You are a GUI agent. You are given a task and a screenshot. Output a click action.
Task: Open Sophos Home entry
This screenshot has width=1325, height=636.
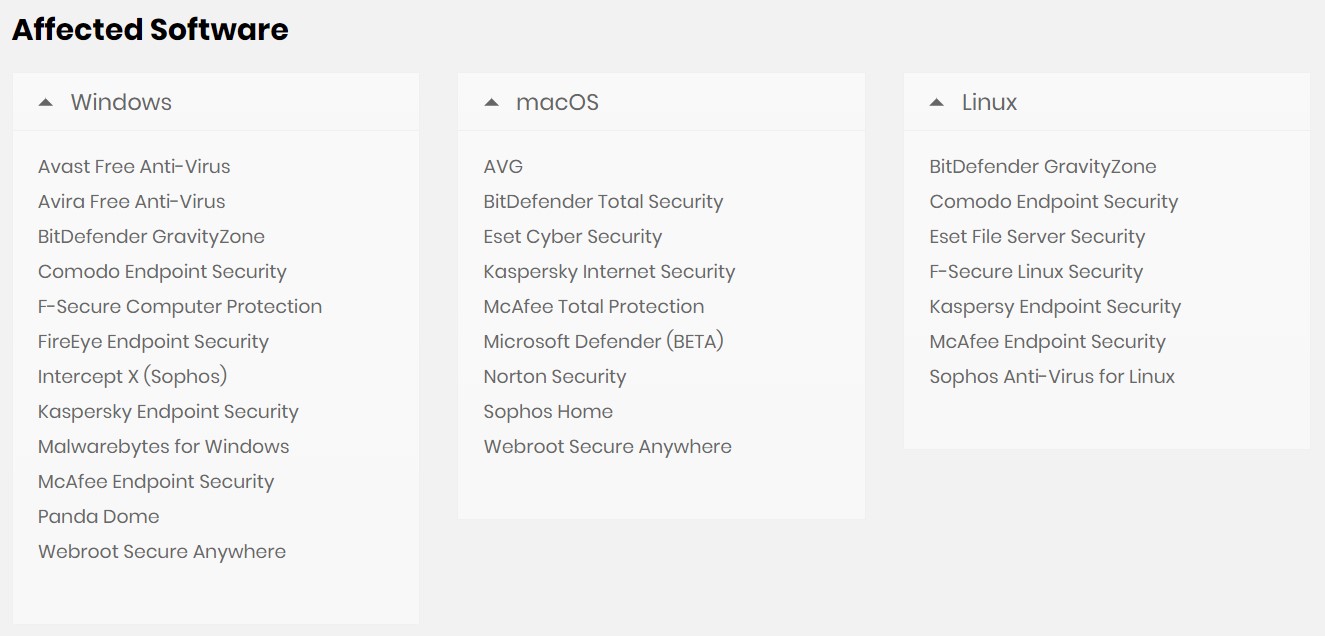point(548,412)
